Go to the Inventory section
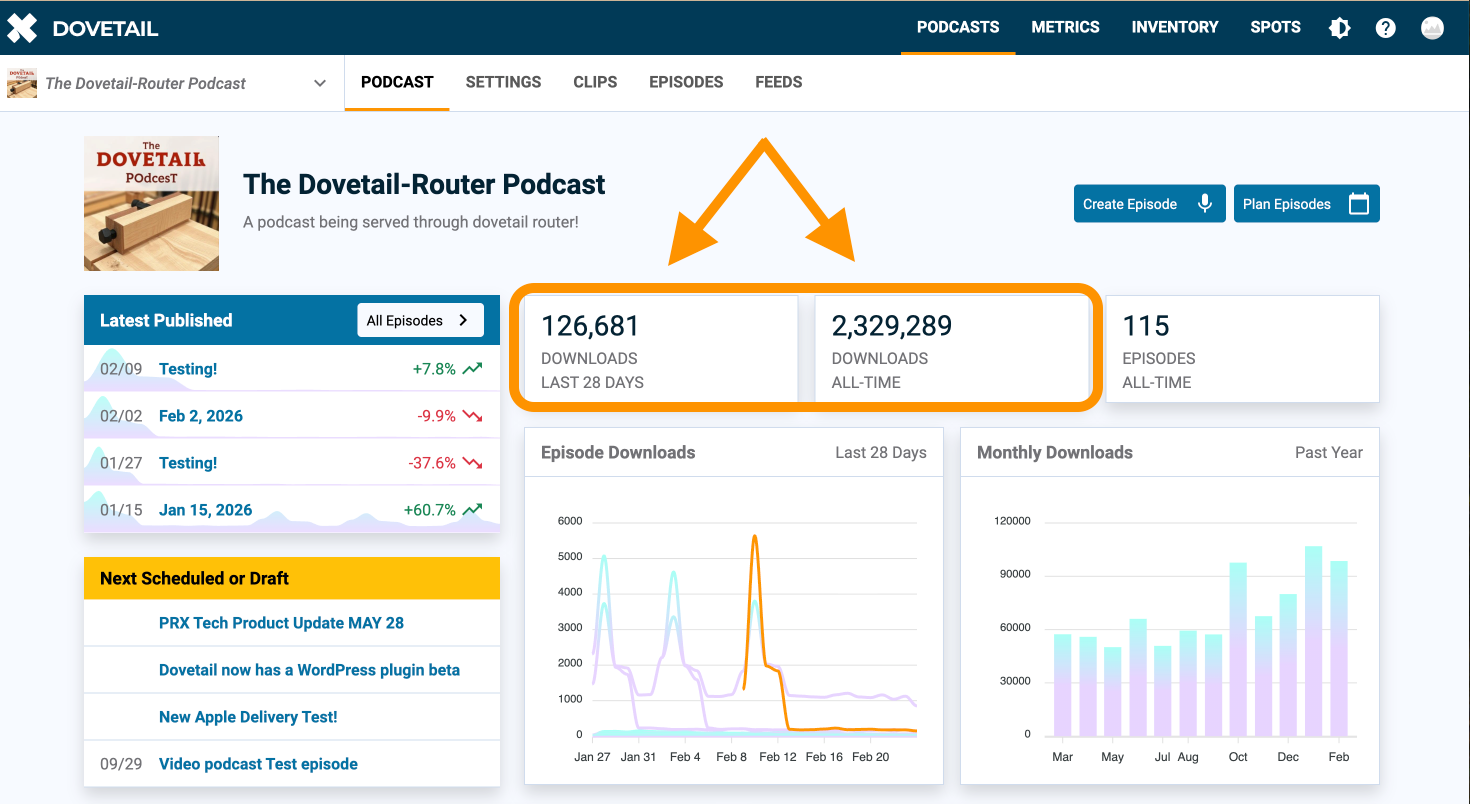1470x804 pixels. tap(1174, 27)
